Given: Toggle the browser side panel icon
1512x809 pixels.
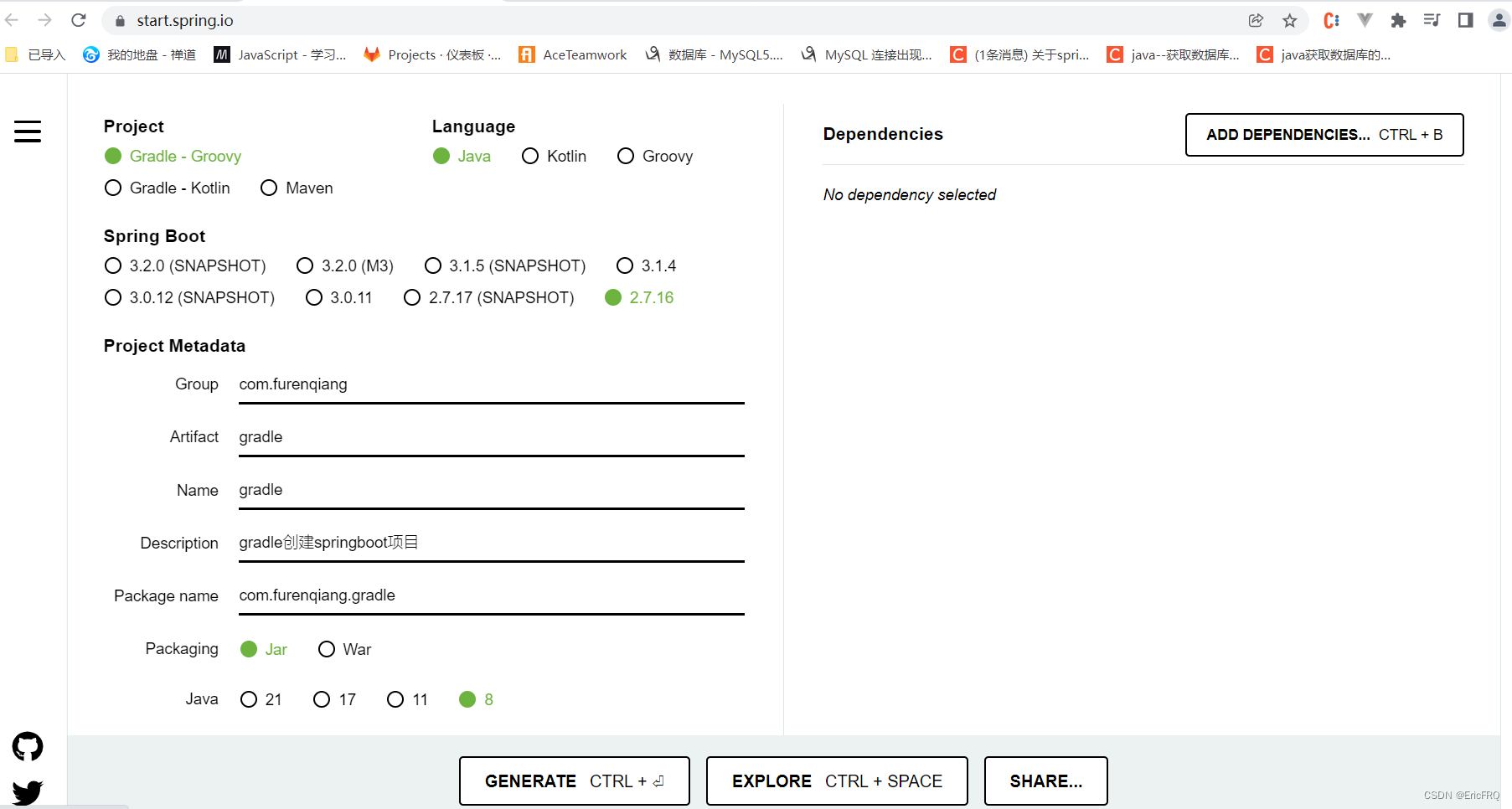Looking at the screenshot, I should click(1465, 20).
